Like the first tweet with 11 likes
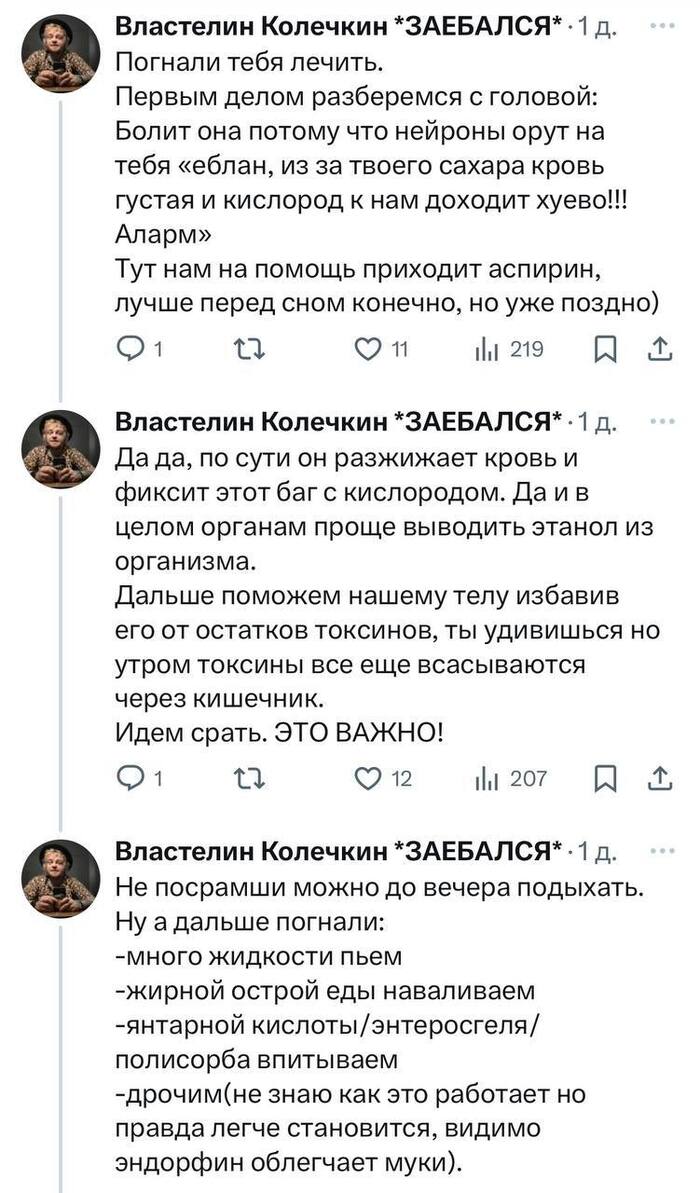 tap(370, 349)
